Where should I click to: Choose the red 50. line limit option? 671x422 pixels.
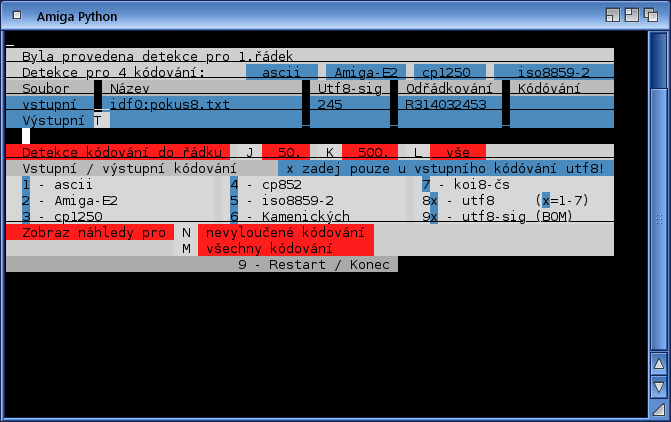pyautogui.click(x=288, y=152)
